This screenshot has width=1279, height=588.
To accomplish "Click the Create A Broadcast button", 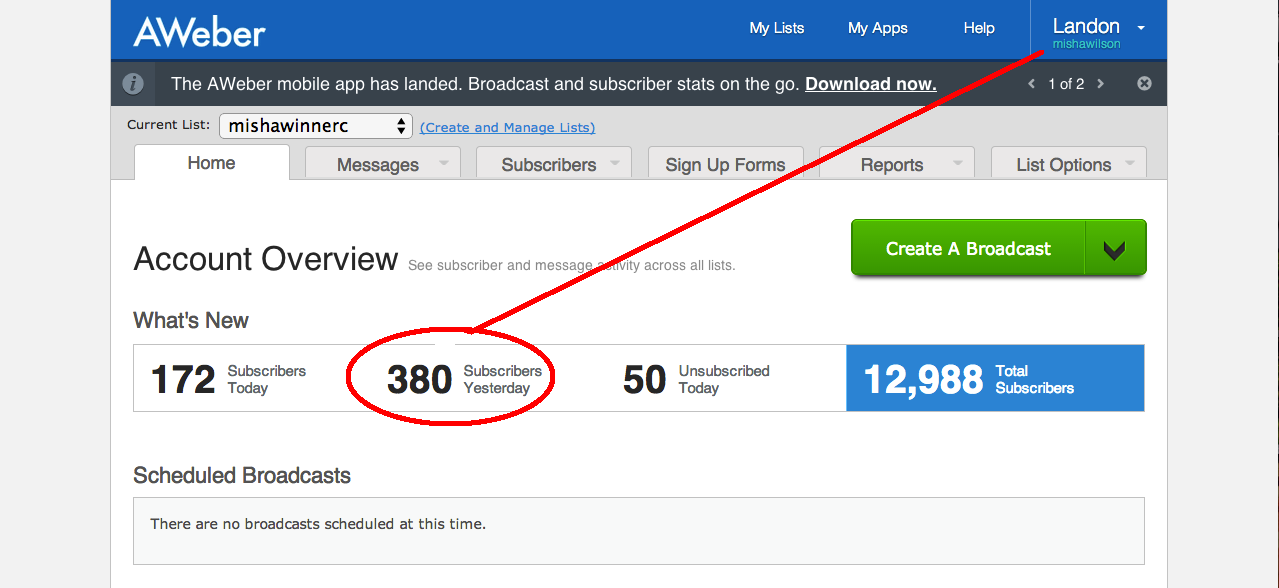I will [967, 249].
